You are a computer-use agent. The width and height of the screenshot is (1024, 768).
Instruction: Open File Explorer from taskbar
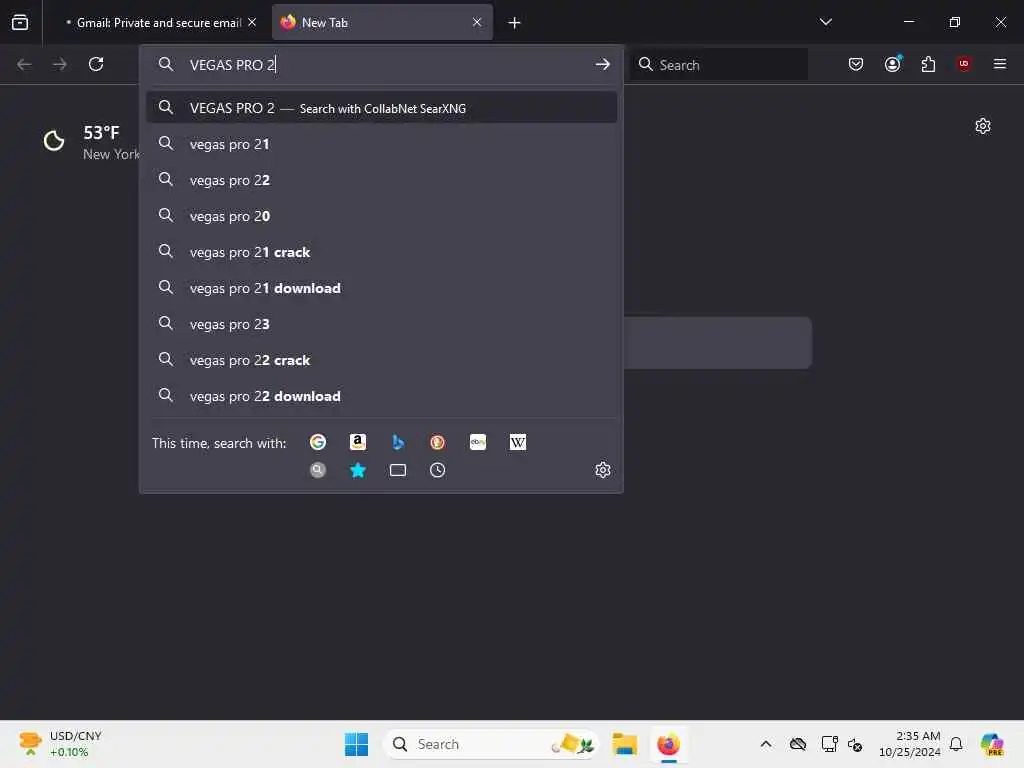tap(624, 744)
